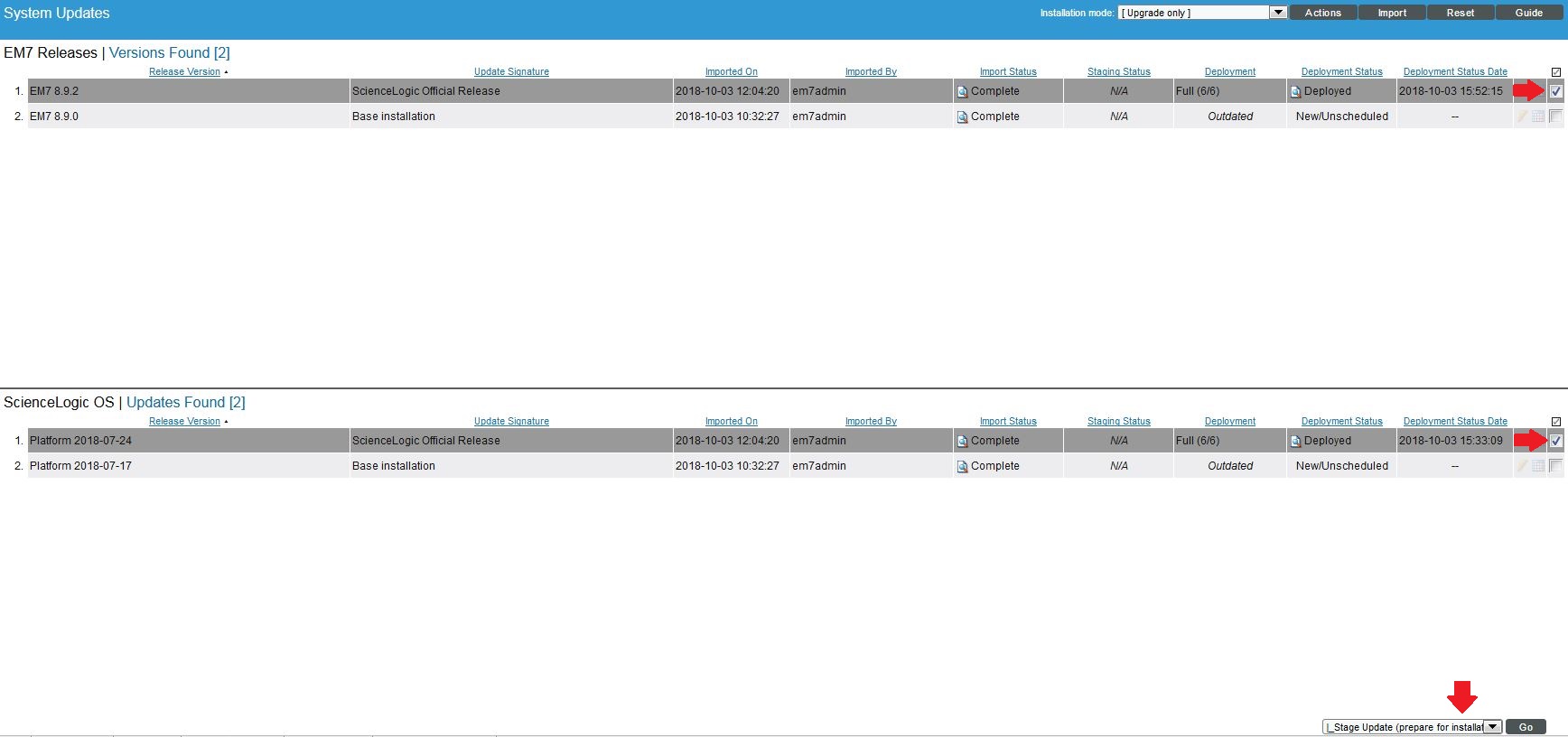The image size is (1568, 737).
Task: Open import log icon for EM7 8.9.0
Action: click(x=962, y=117)
